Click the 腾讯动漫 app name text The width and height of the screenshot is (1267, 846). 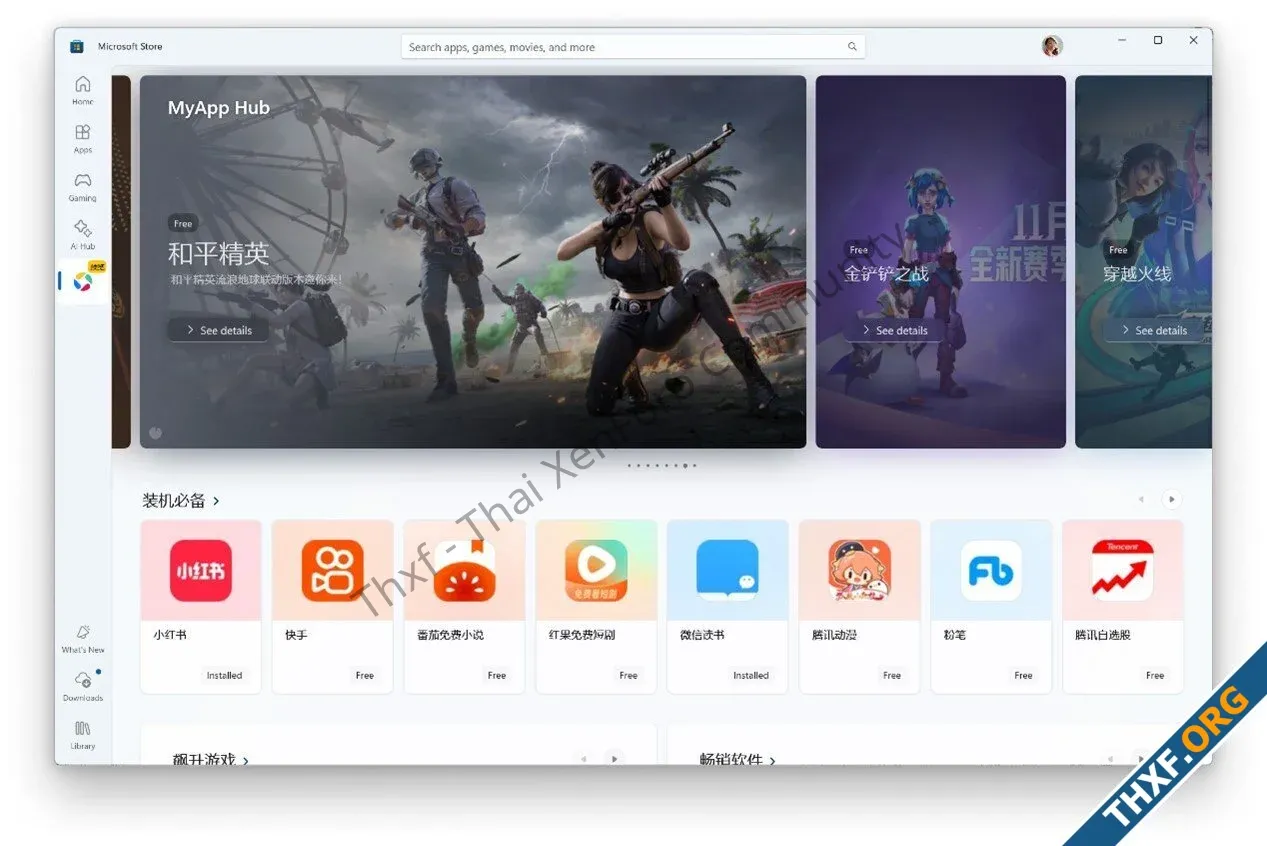click(835, 635)
